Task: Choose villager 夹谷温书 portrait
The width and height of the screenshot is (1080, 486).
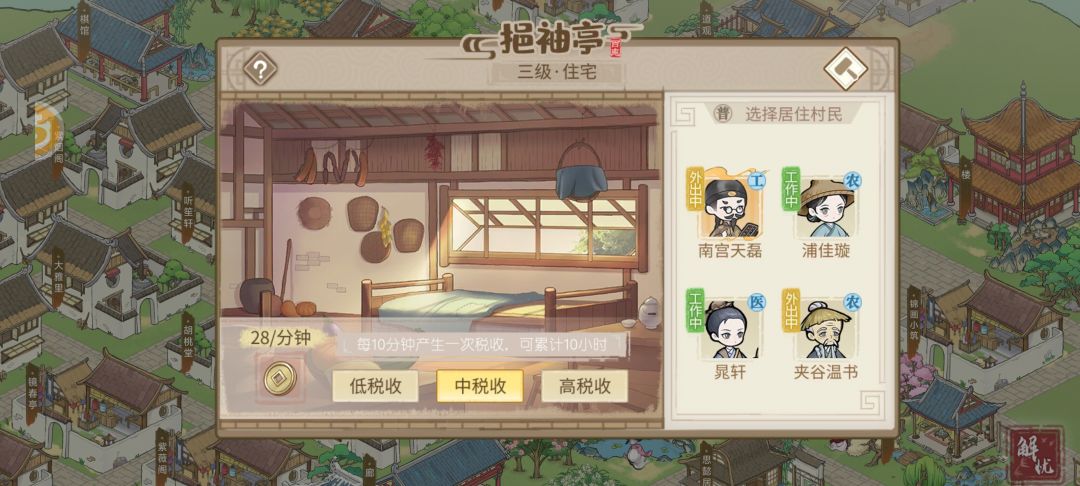Action: click(x=825, y=328)
